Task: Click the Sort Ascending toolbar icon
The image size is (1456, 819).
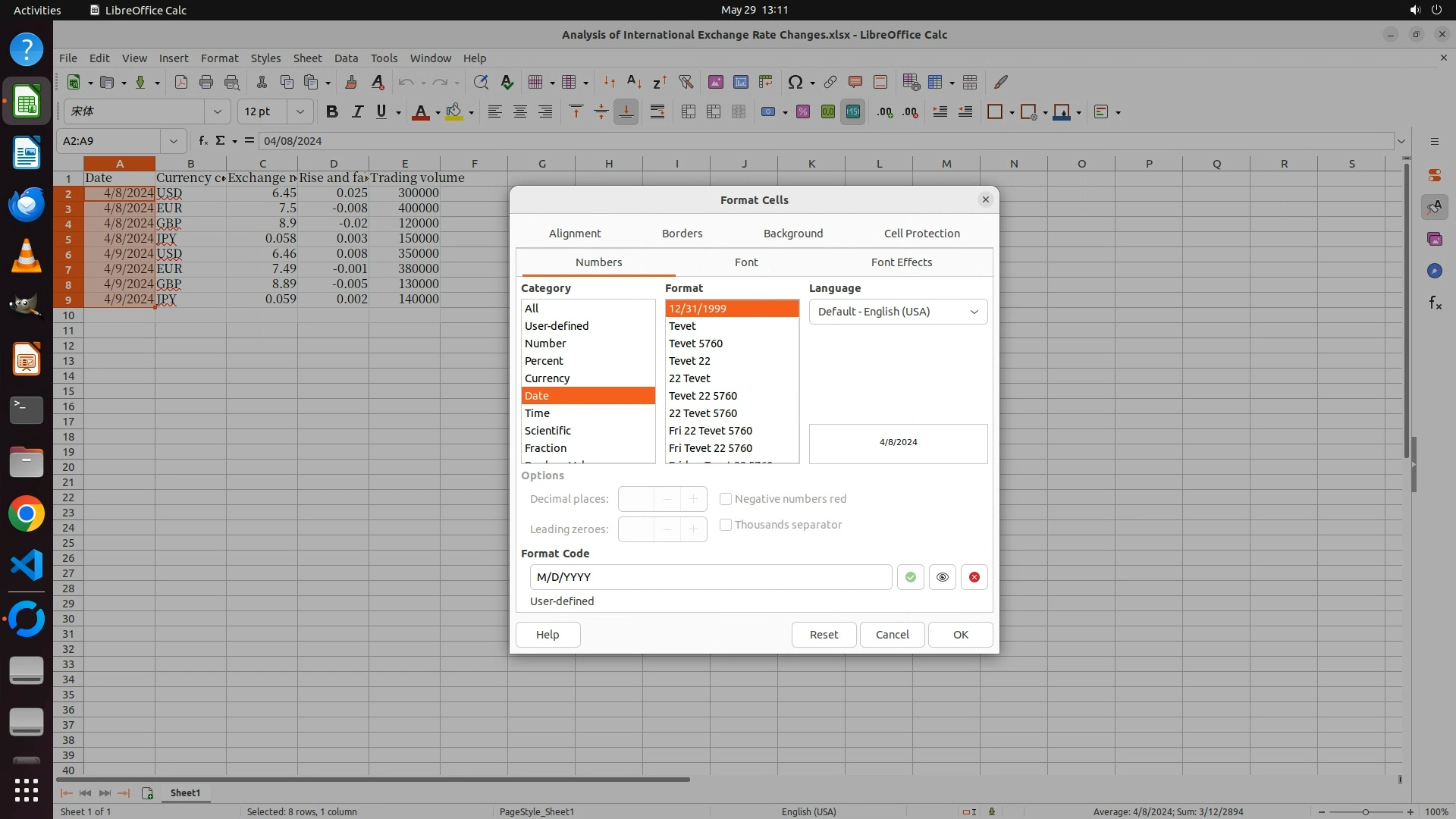Action: pyautogui.click(x=634, y=83)
